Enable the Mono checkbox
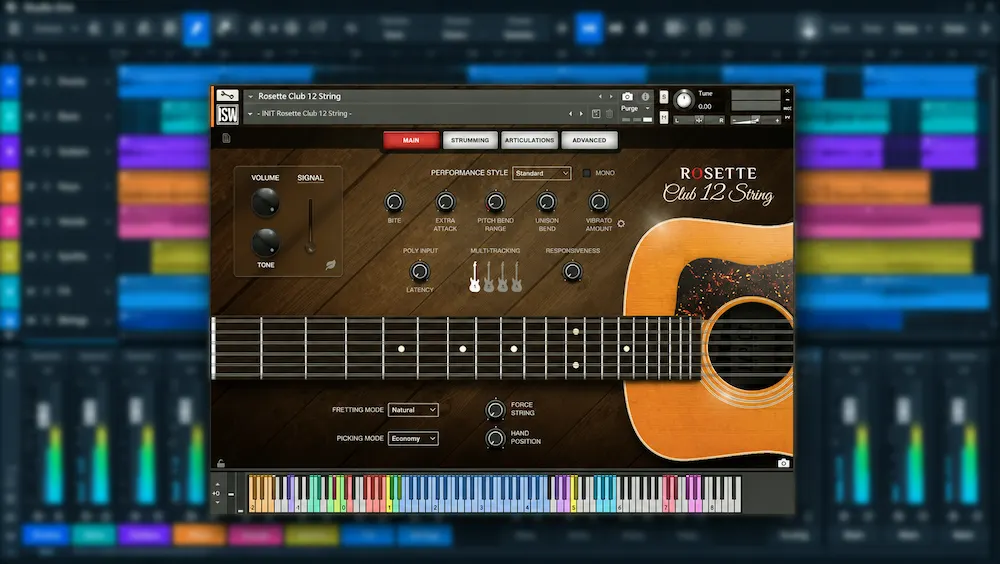Screen dimensions: 1000x564 pos(587,173)
